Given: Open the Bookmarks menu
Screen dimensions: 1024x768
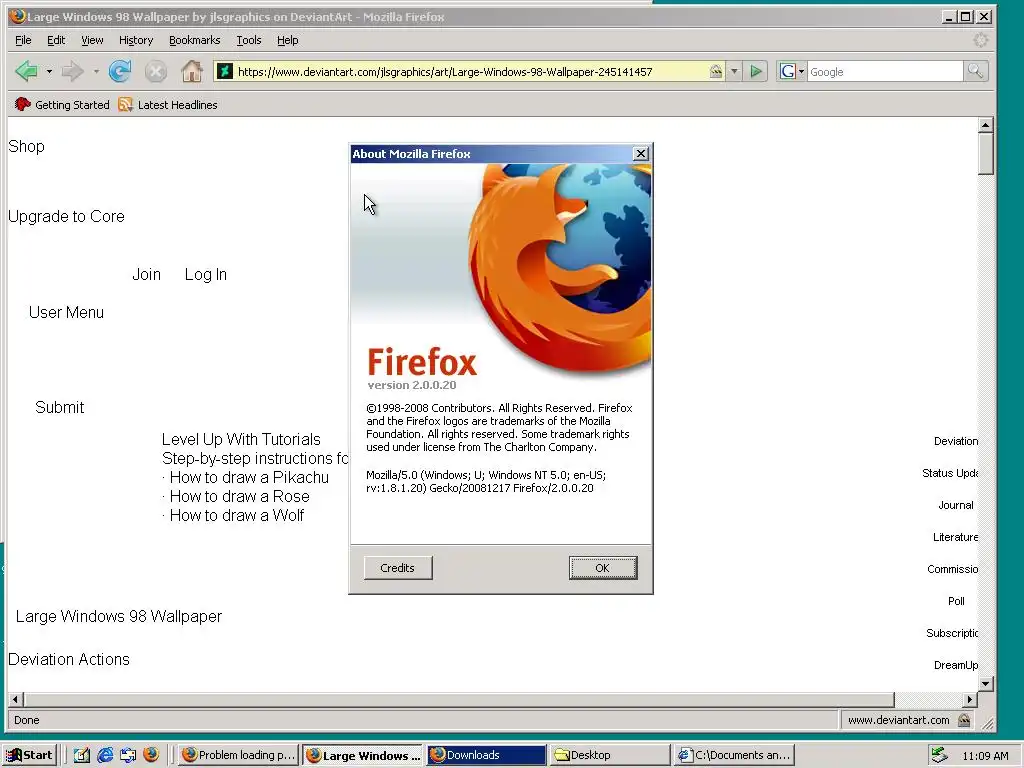Looking at the screenshot, I should coord(195,40).
